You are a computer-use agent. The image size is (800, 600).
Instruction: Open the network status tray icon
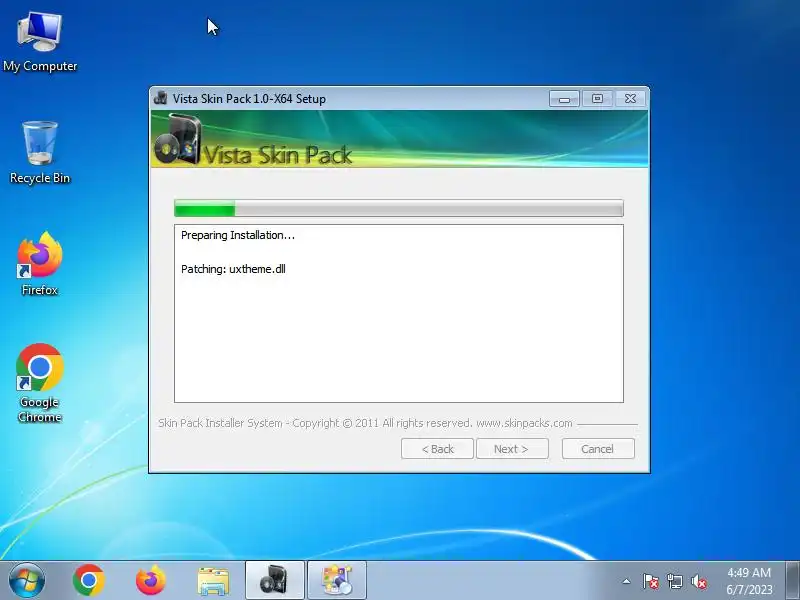(674, 581)
